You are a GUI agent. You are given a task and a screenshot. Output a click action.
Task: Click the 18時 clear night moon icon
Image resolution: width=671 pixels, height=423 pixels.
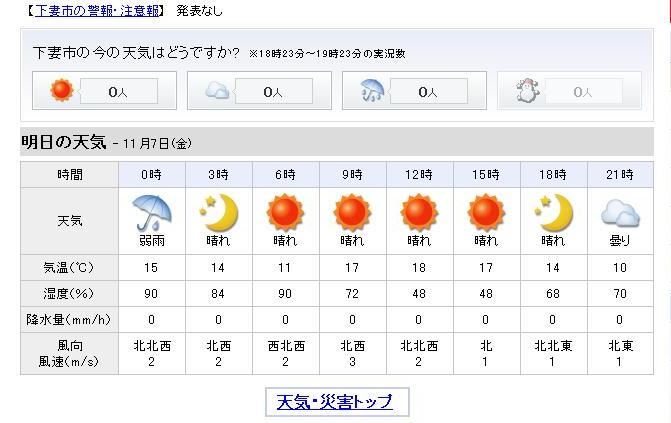coord(553,212)
